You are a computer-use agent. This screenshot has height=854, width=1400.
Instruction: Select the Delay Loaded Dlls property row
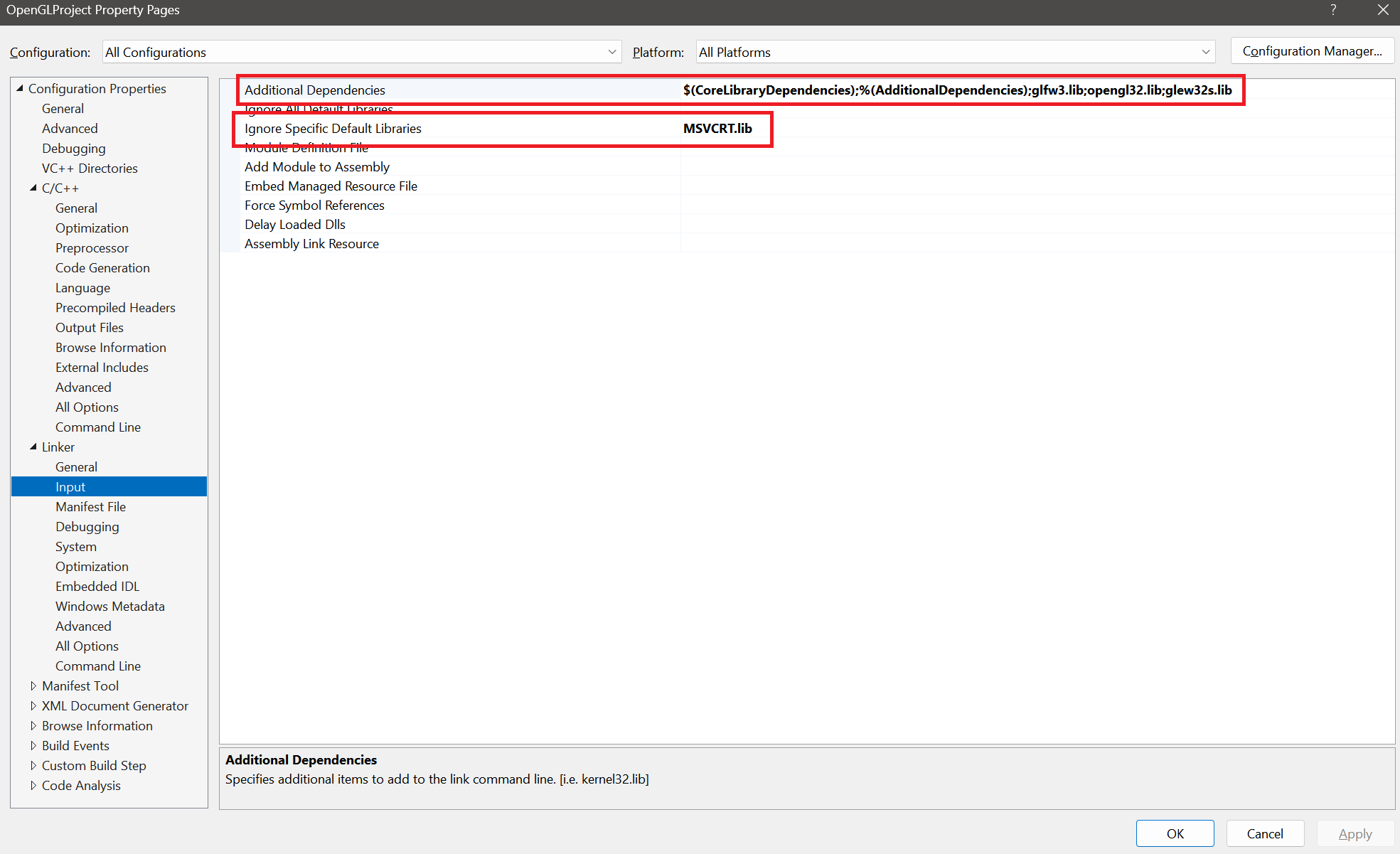tap(295, 224)
